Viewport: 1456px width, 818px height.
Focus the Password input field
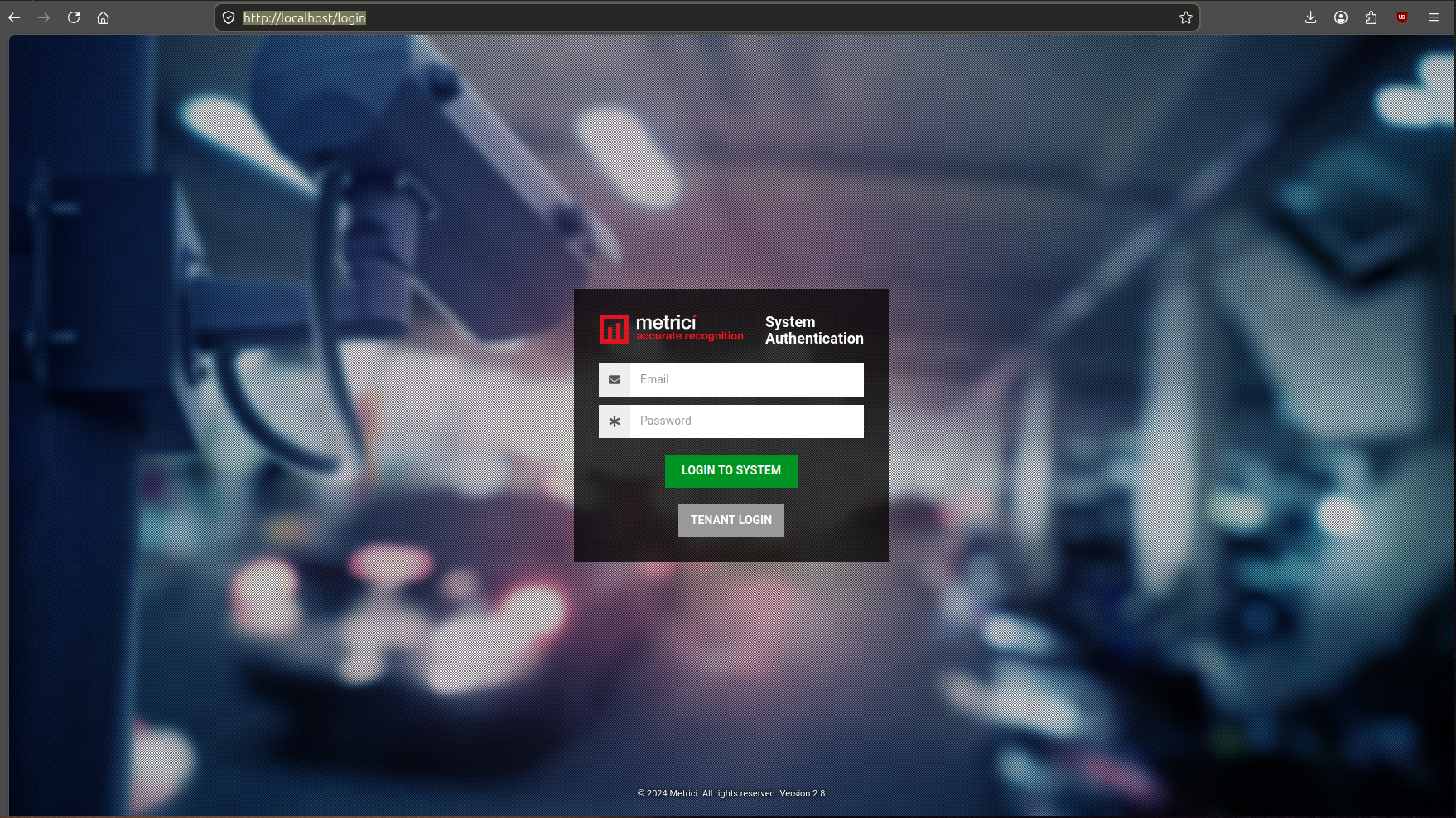(x=746, y=421)
